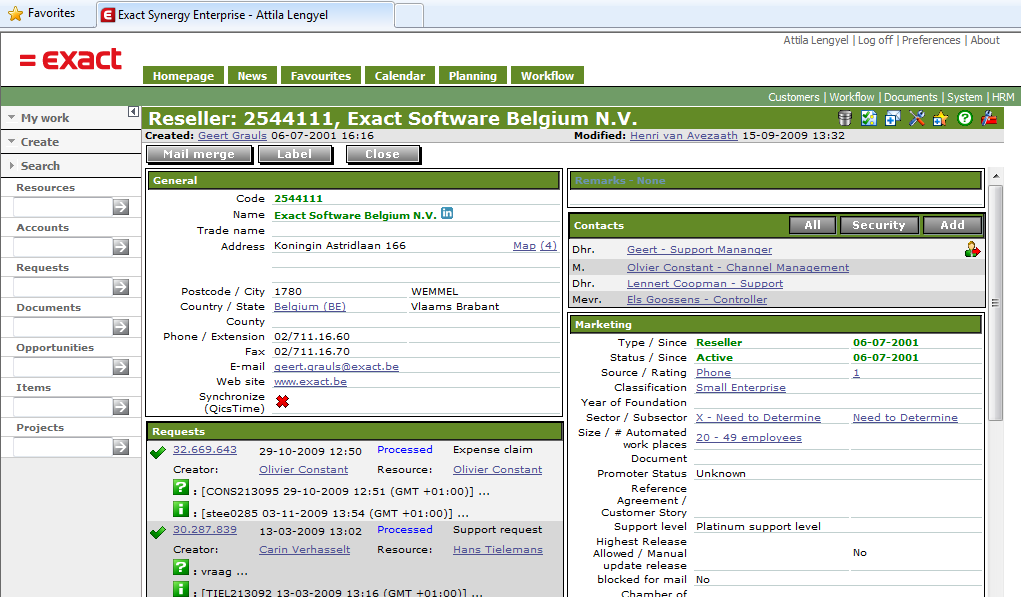
Task: Show All contacts
Action: [812, 225]
